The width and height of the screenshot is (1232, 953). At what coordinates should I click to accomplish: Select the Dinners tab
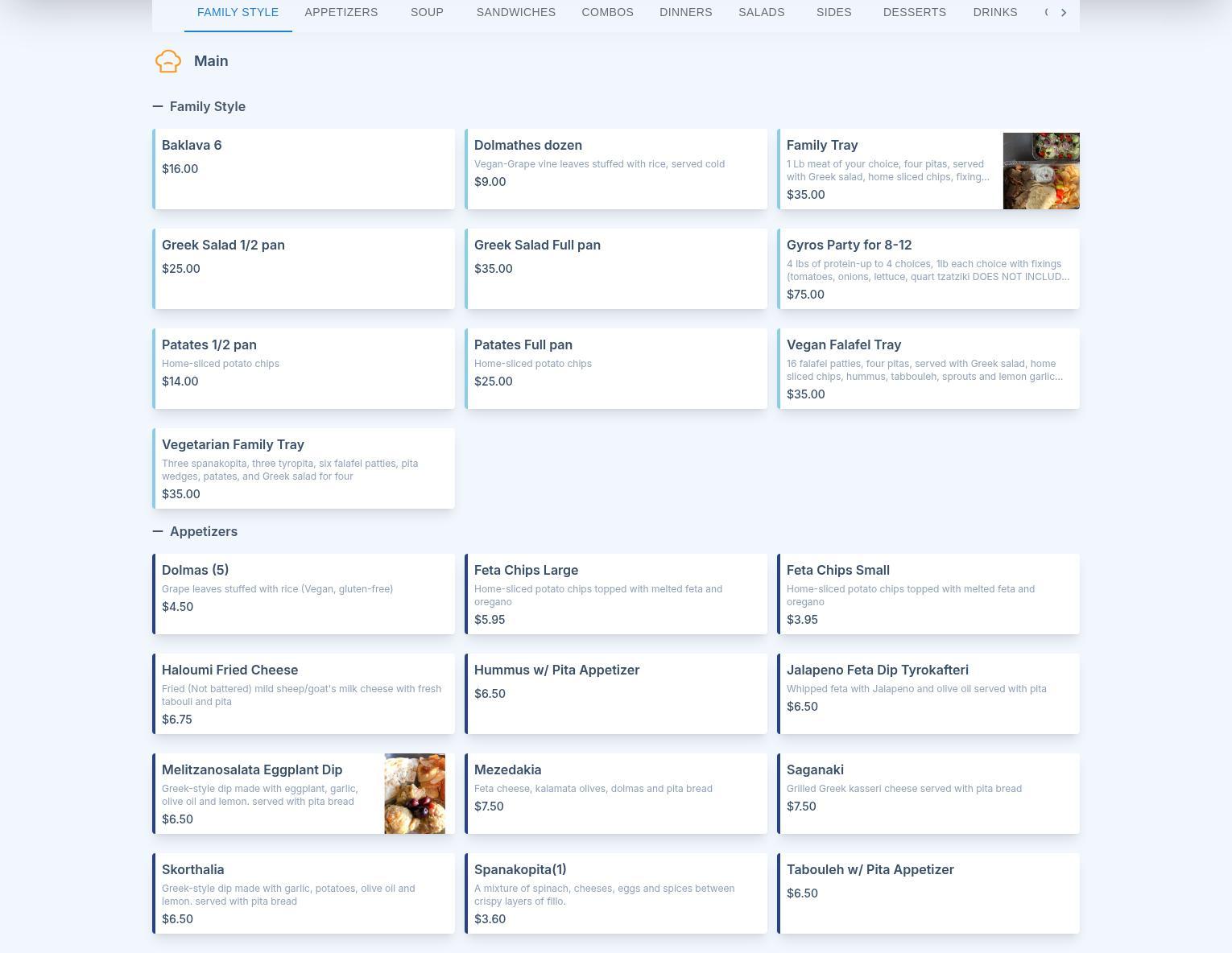click(685, 13)
